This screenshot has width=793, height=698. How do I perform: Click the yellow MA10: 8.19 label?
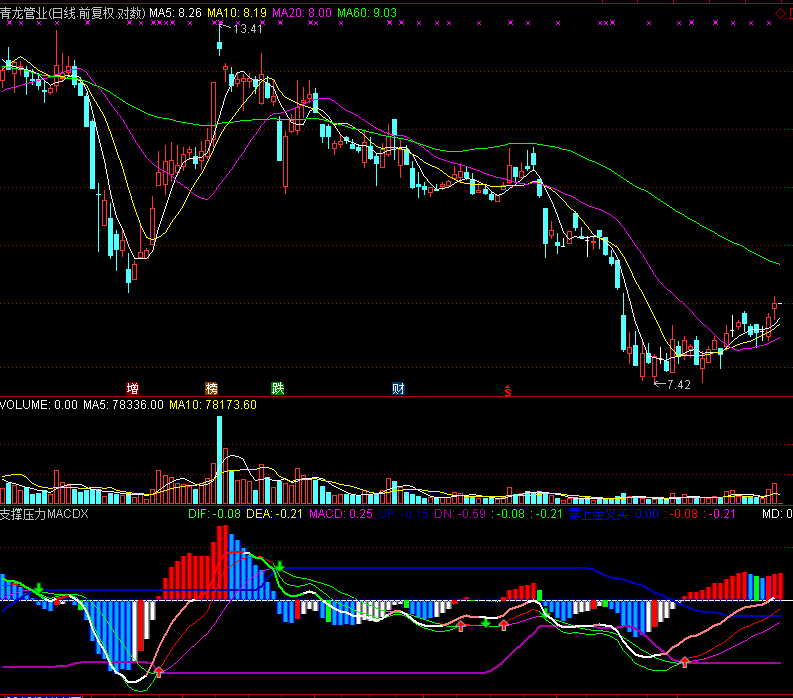coord(237,13)
